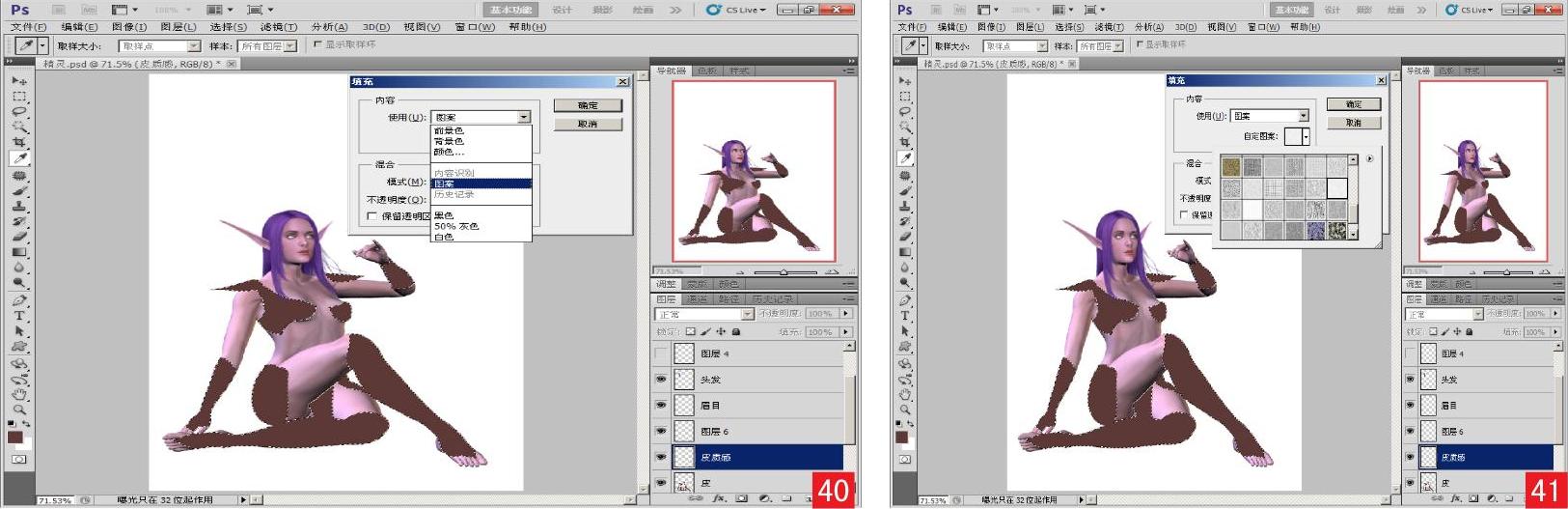Image resolution: width=1568 pixels, height=509 pixels.
Task: Select Quick Selection tool in left screenshot
Action: tap(19, 127)
